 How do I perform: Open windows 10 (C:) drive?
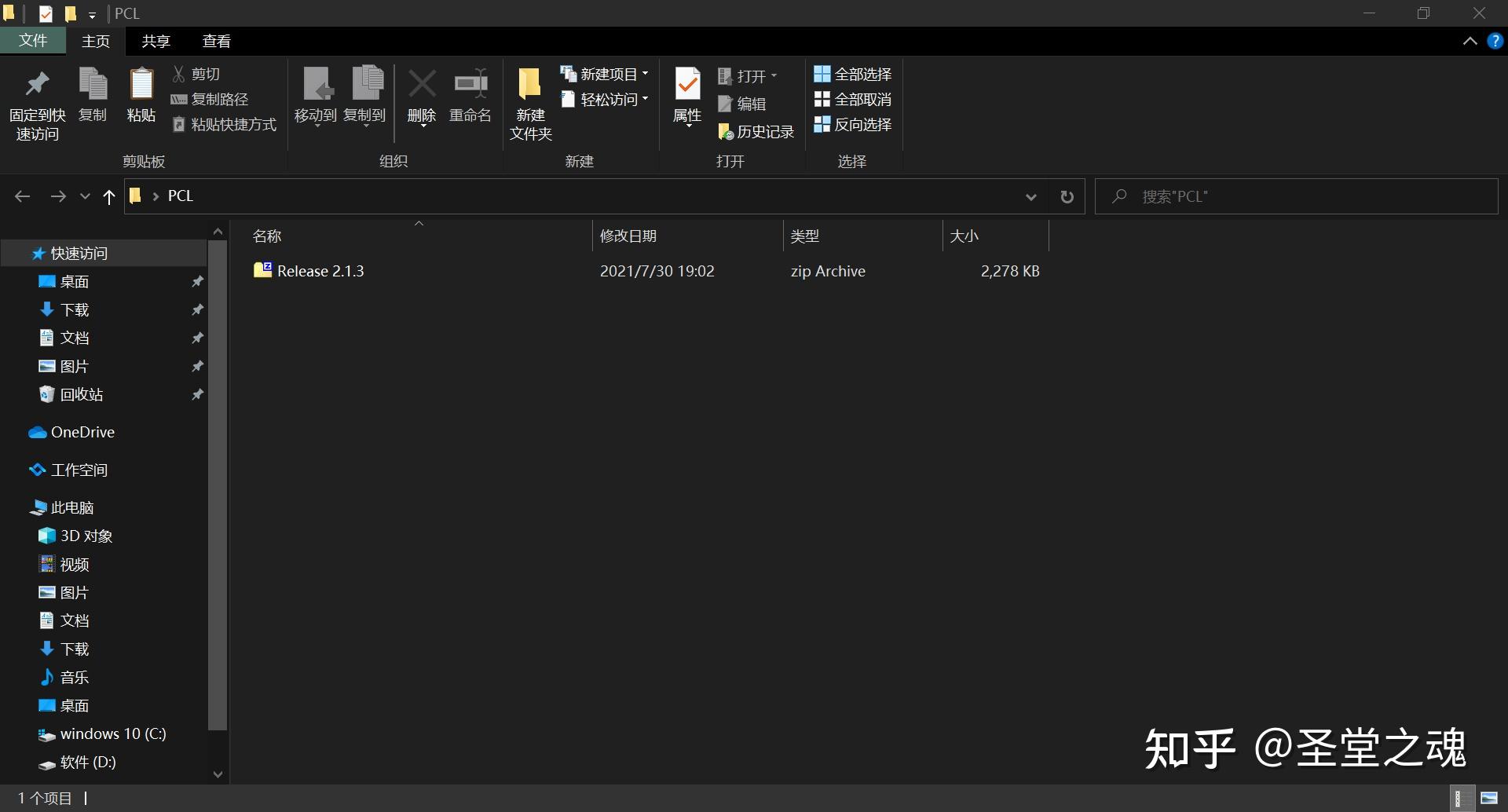pyautogui.click(x=104, y=733)
